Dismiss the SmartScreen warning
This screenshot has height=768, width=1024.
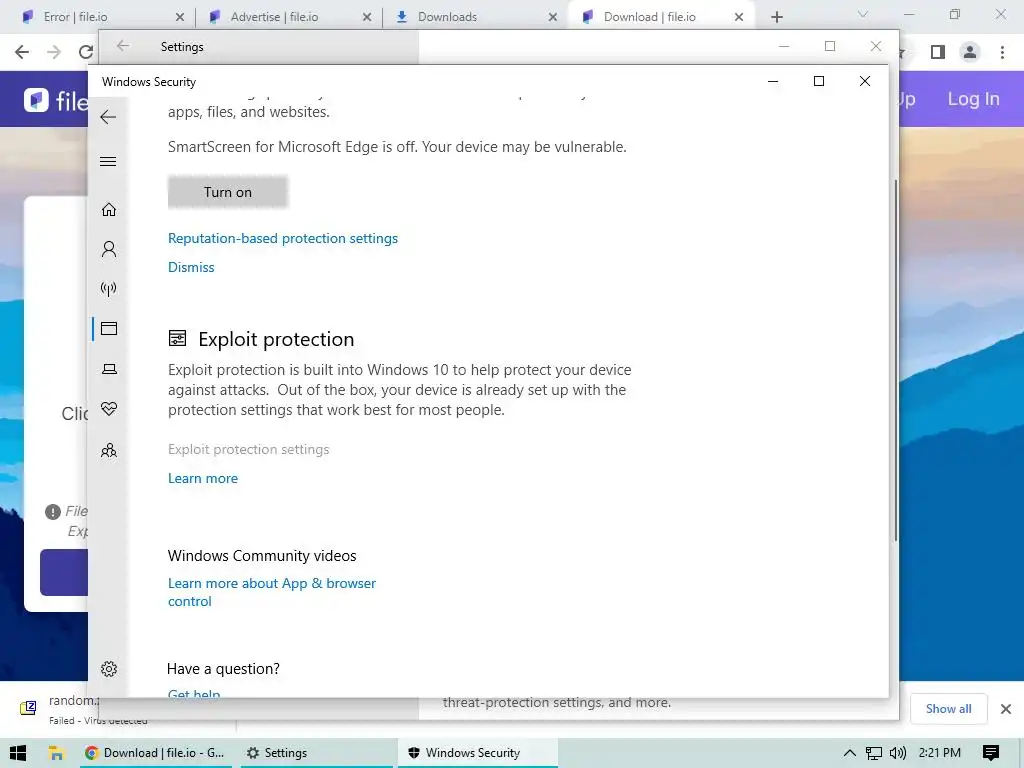[x=191, y=267]
